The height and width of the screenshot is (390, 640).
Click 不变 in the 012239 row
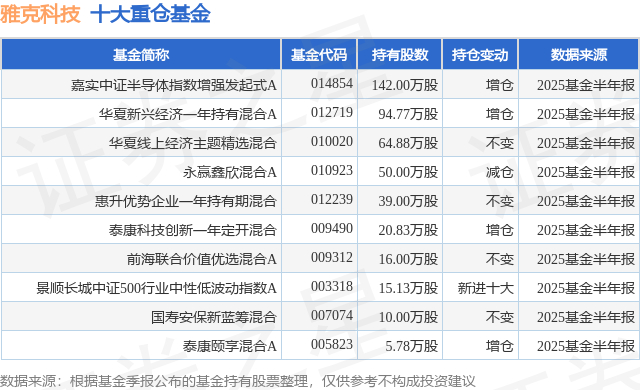pos(500,201)
